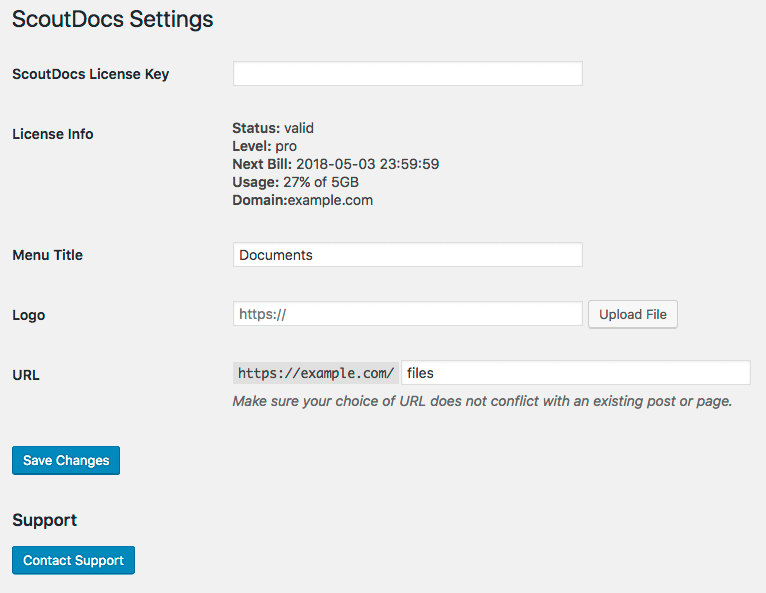Click the Logo URL field
766x593 pixels.
[x=407, y=314]
